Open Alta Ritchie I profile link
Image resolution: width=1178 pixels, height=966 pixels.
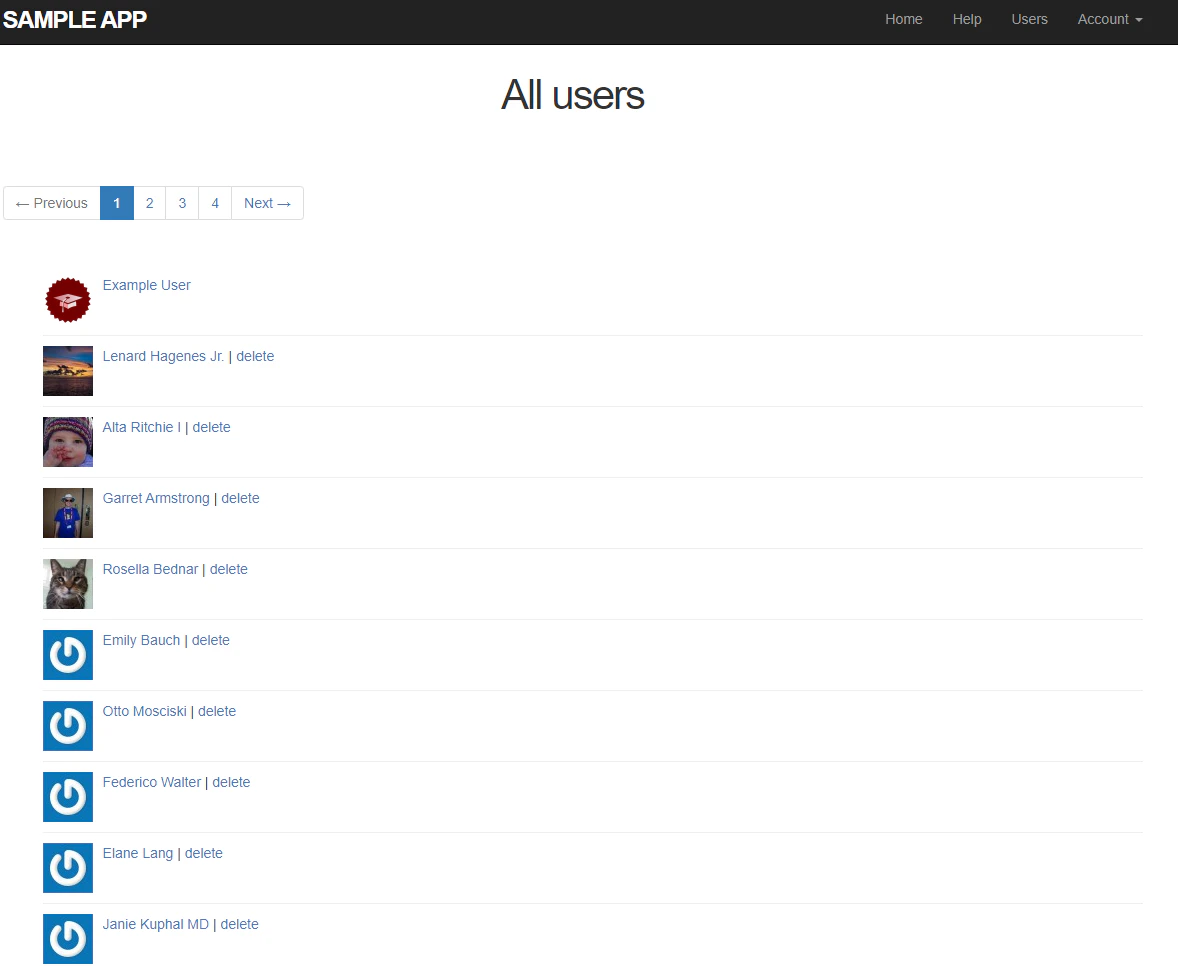(x=141, y=427)
